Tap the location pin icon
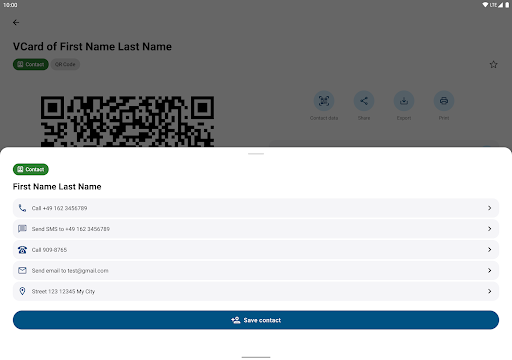 coord(22,291)
